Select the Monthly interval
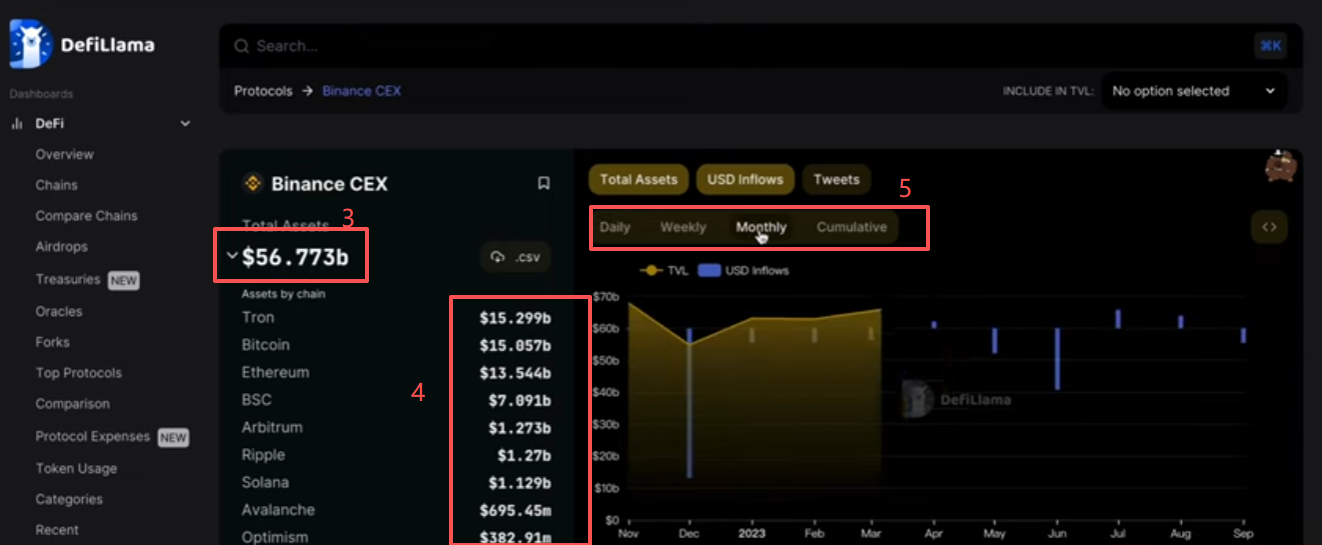The image size is (1322, 545). coord(761,227)
